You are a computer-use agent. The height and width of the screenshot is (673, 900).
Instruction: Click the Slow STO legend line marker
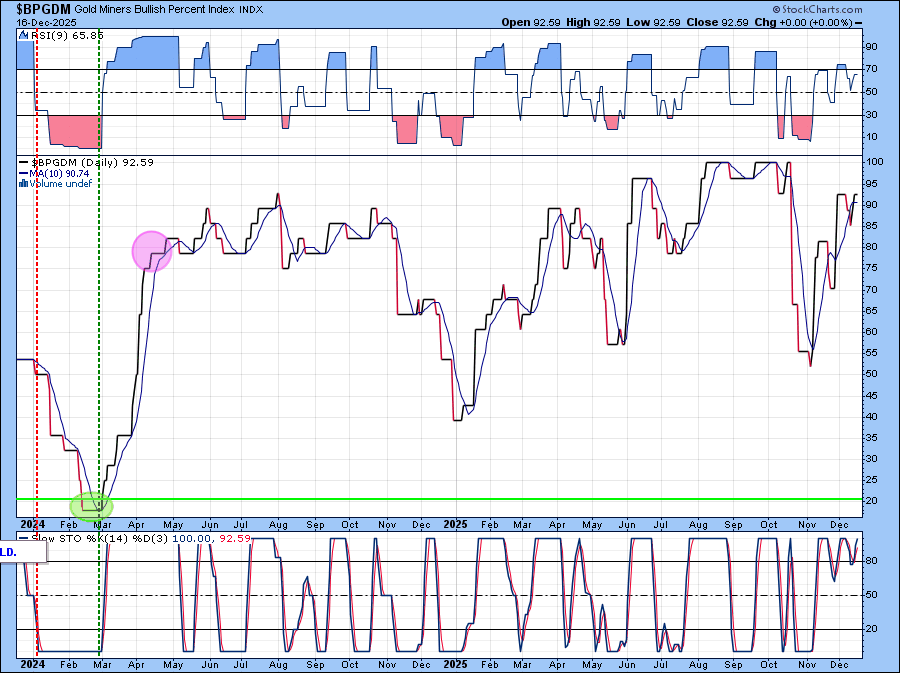24,539
